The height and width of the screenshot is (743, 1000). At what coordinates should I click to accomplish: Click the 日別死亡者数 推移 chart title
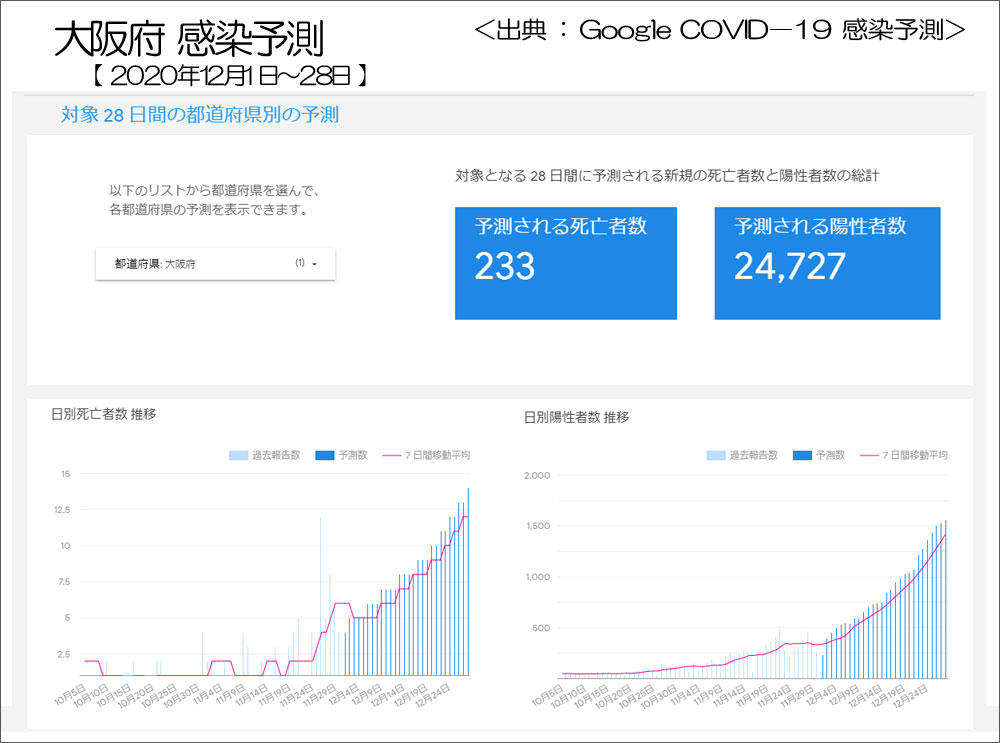click(103, 414)
